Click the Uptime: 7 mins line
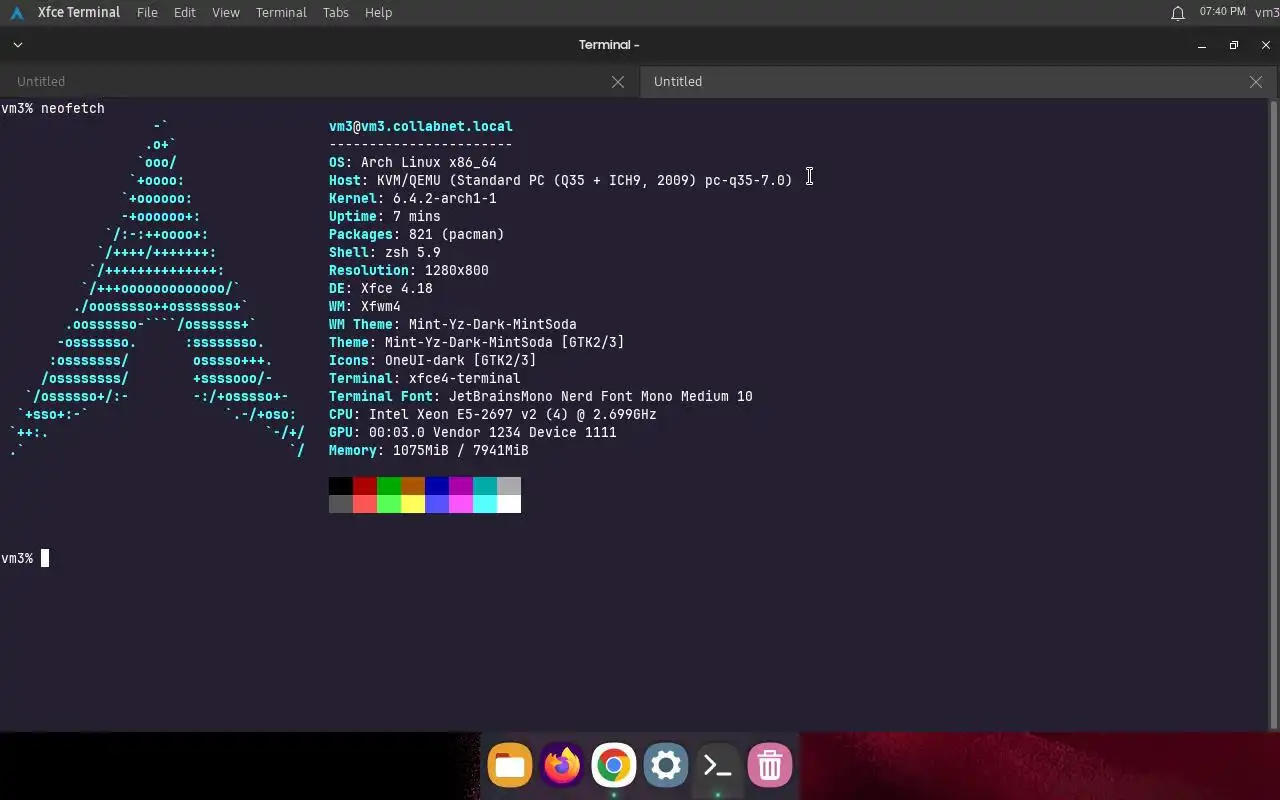Screen dimensions: 1280x800 tap(385, 216)
